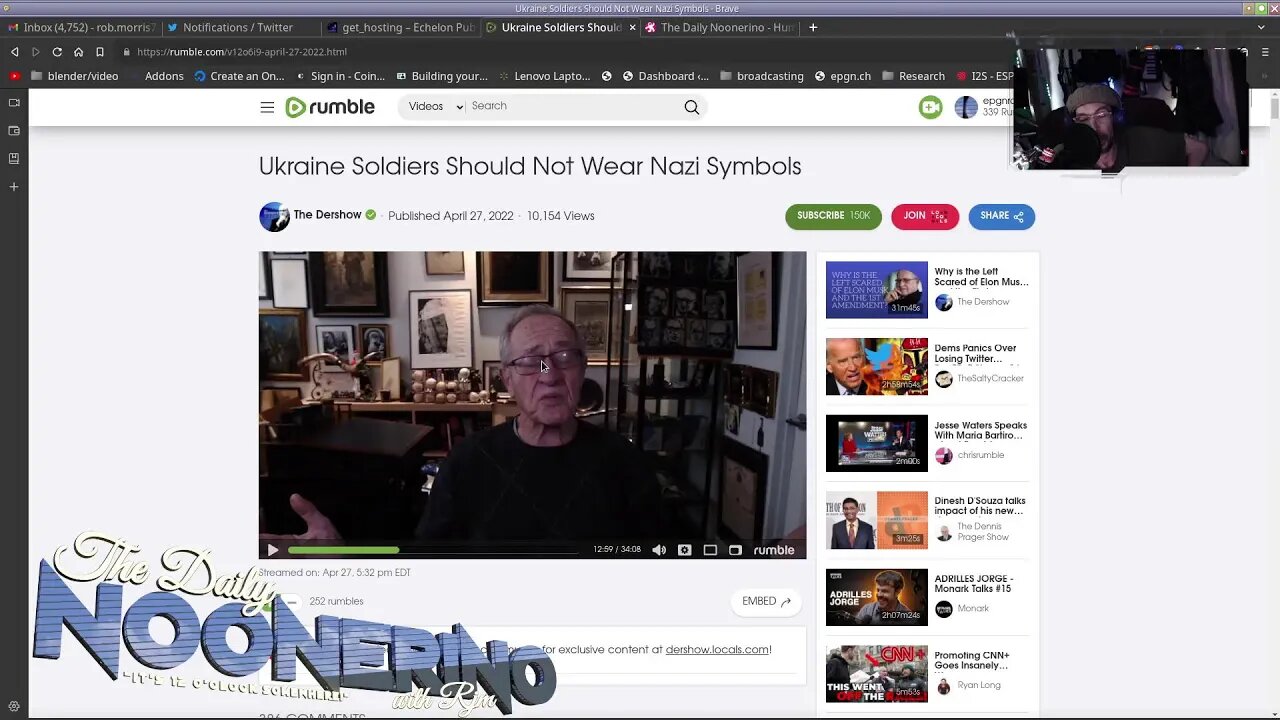1280x720 pixels.
Task: Click the green upload video icon
Action: click(930, 107)
